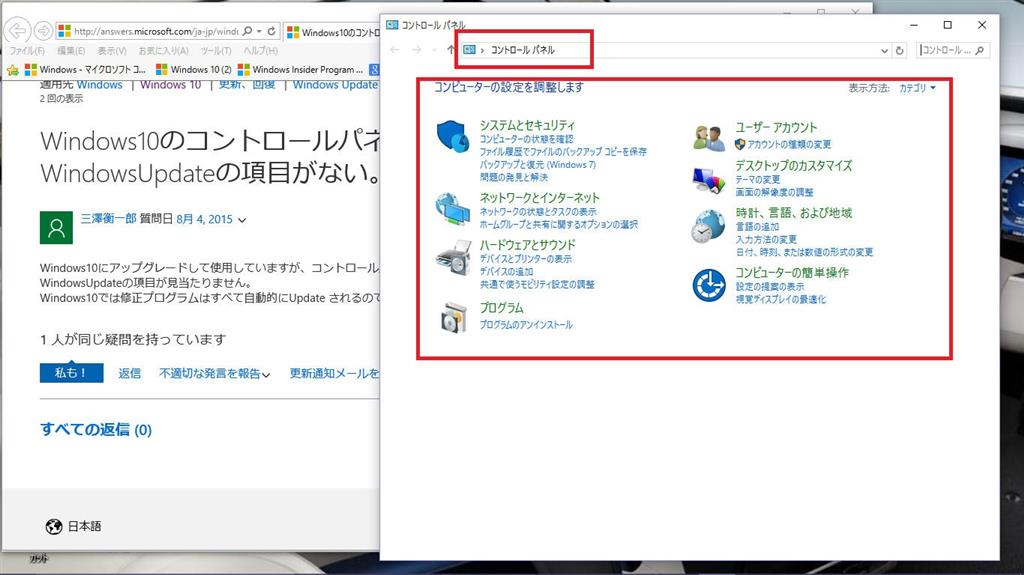
Task: Open browser 編集(E) menu
Action: (71, 50)
